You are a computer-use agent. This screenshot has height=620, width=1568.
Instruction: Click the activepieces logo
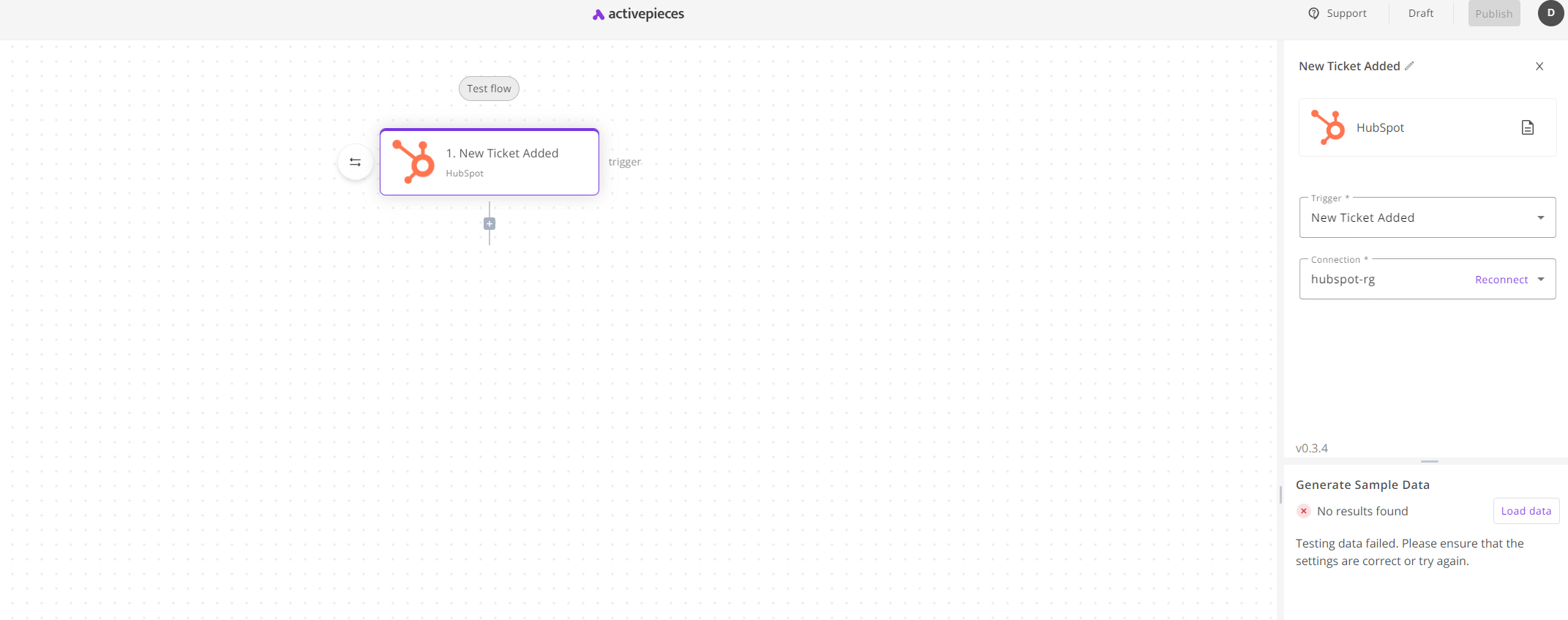point(638,14)
